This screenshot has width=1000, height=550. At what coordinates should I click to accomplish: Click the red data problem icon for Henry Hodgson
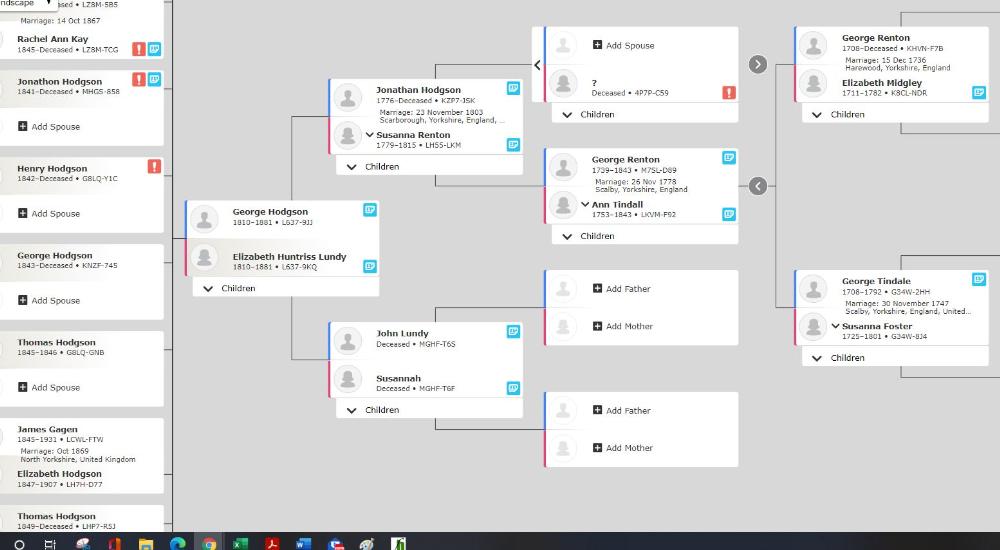154,166
